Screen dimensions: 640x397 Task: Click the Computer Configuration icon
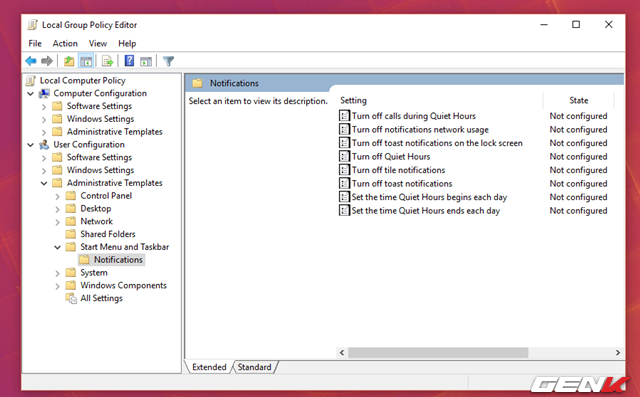[x=44, y=93]
